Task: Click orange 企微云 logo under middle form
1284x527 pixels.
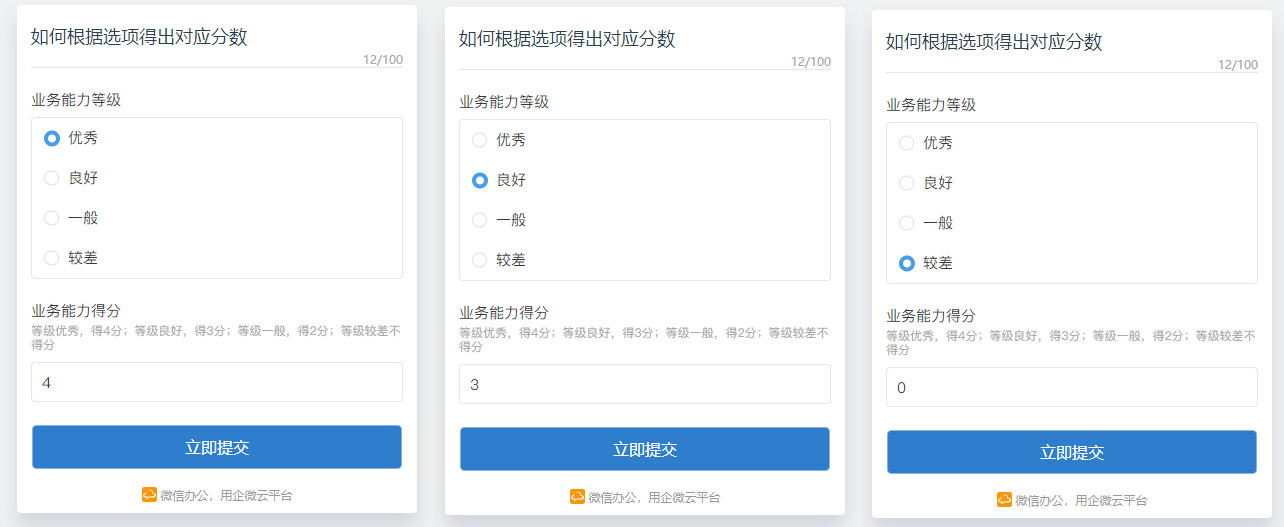Action: tap(577, 496)
